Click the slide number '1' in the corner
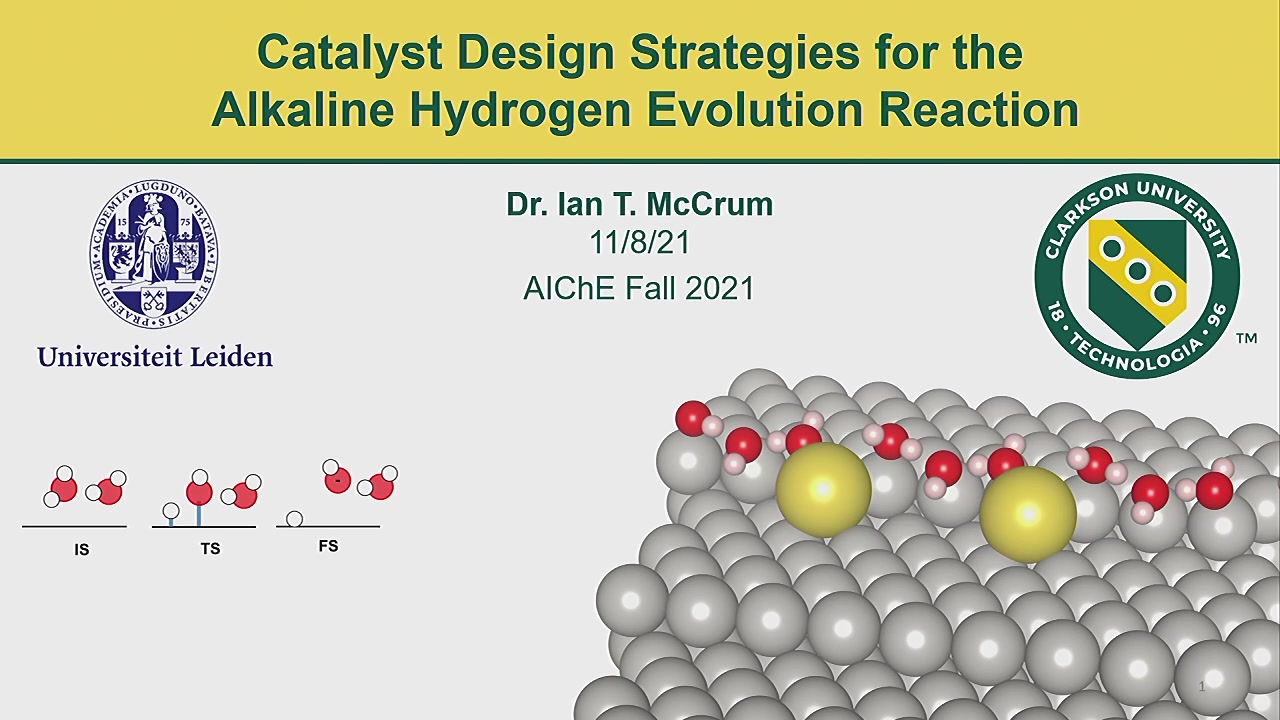This screenshot has width=1280, height=720. (x=1202, y=686)
